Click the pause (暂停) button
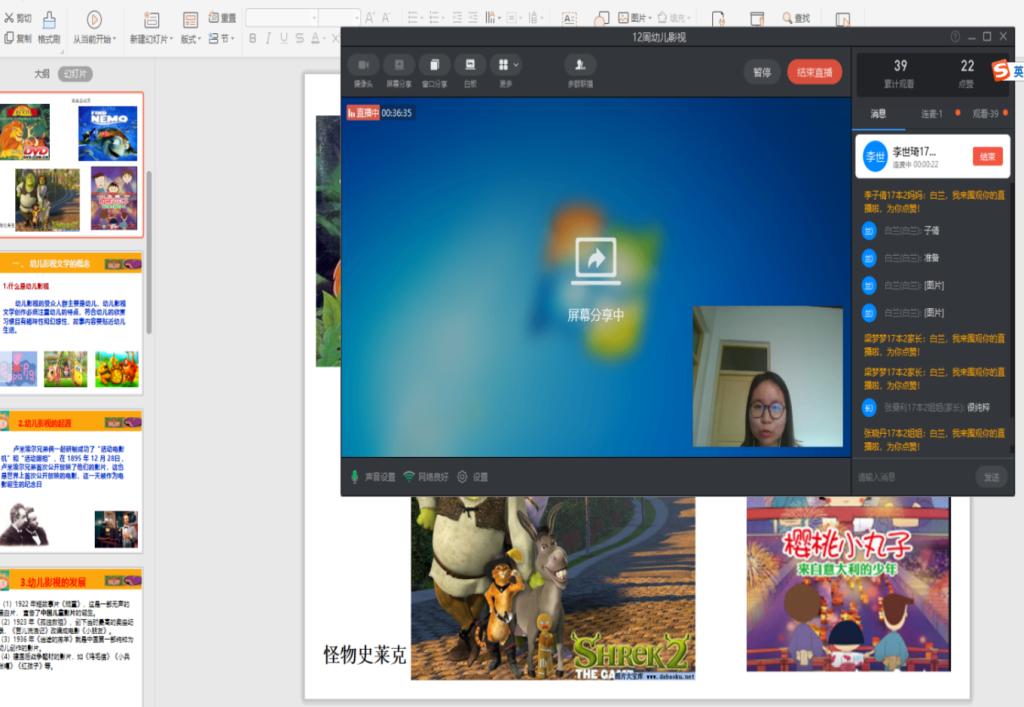 tap(762, 72)
